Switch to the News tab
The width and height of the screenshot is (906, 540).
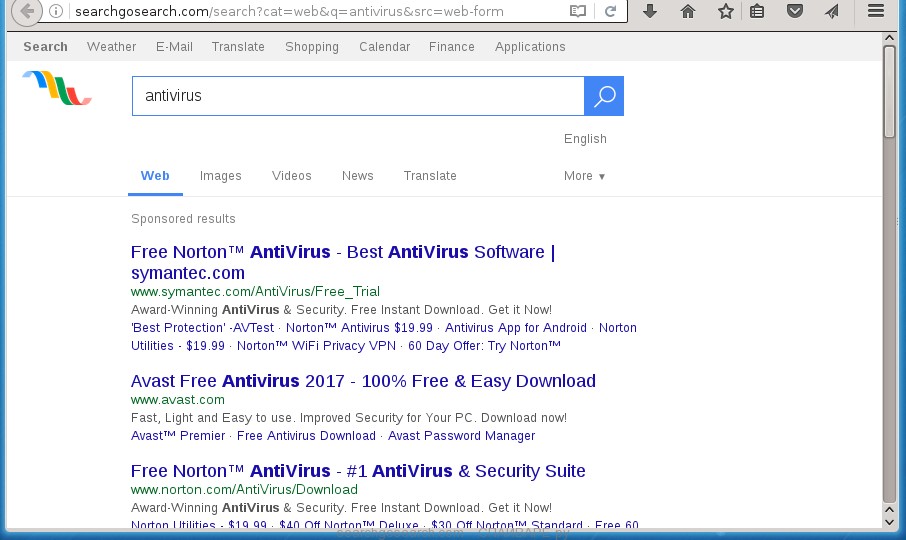(357, 176)
